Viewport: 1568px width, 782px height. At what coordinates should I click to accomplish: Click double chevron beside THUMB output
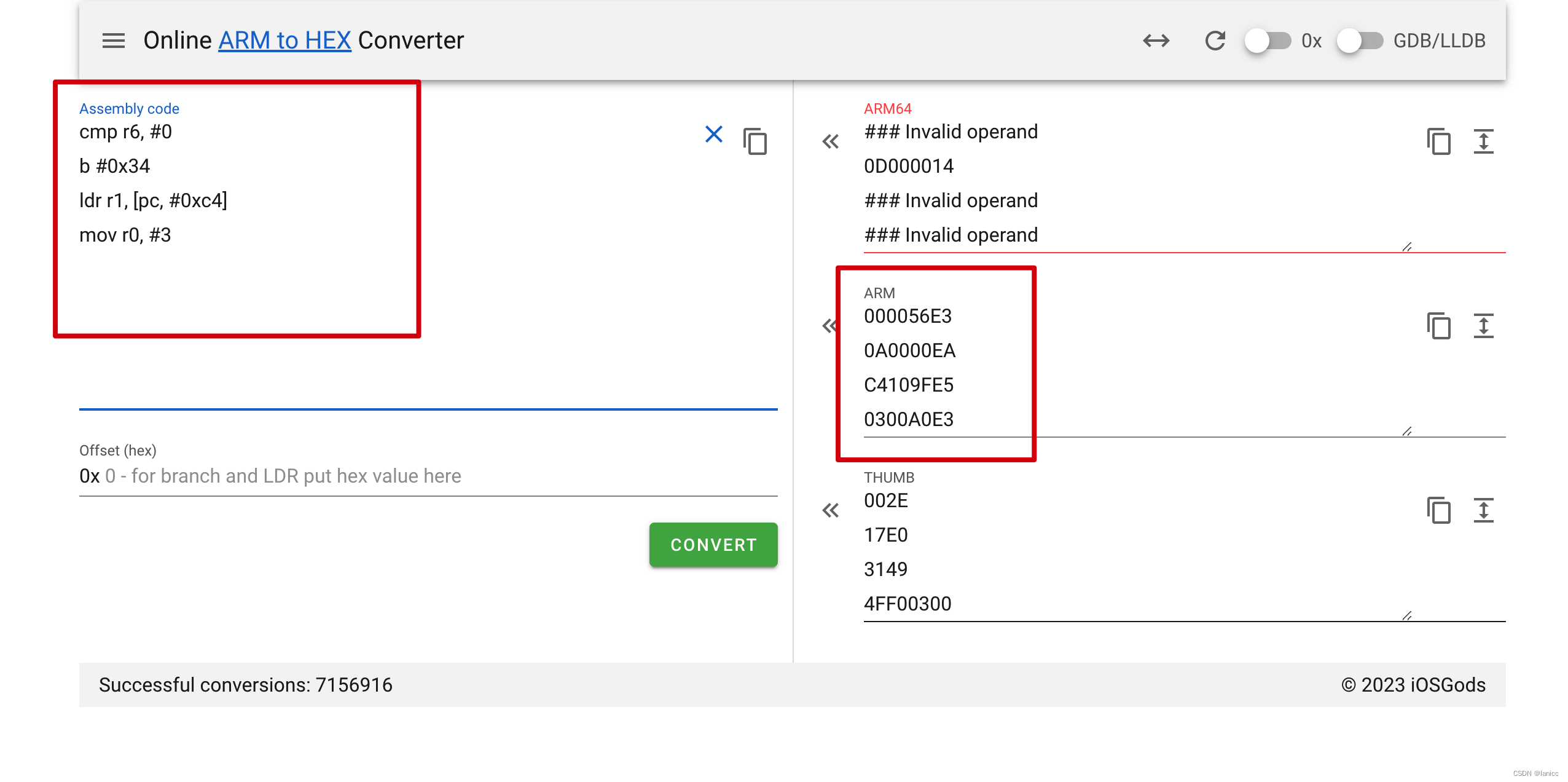tap(830, 510)
